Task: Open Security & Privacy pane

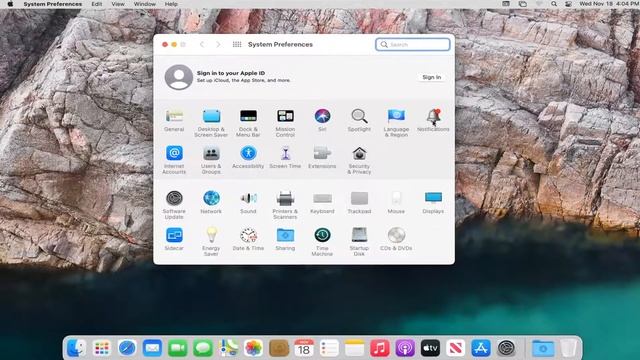Action: (x=359, y=160)
